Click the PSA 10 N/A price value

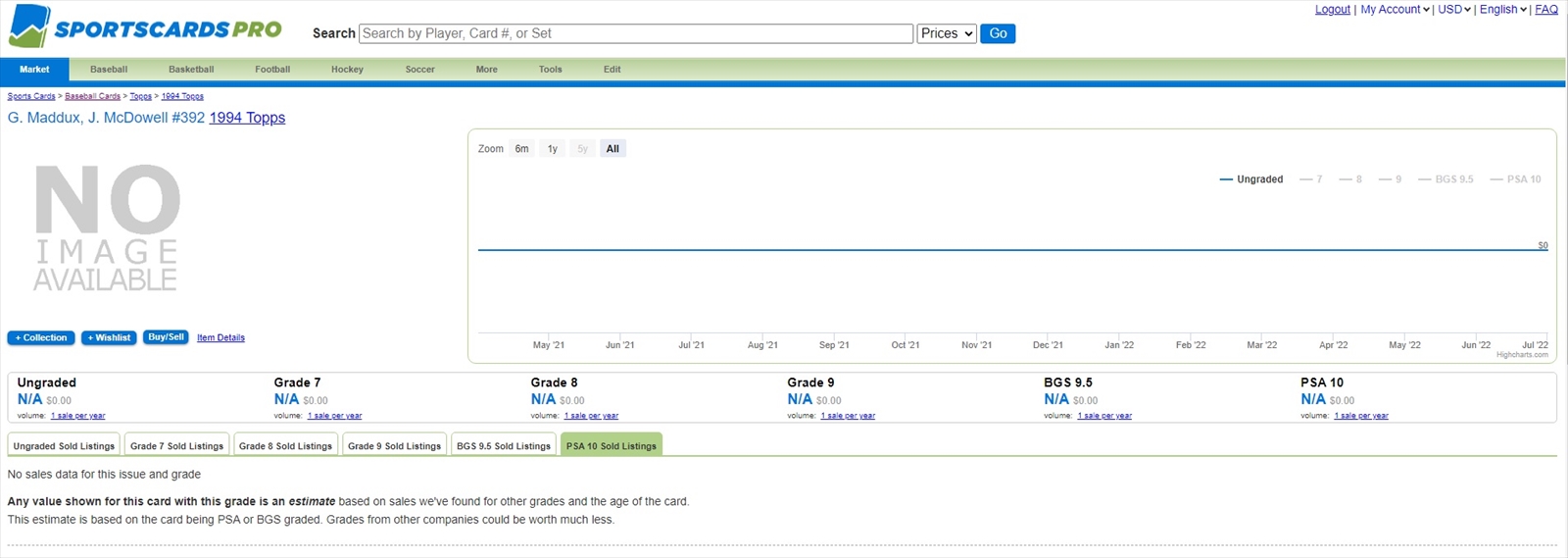click(1313, 399)
